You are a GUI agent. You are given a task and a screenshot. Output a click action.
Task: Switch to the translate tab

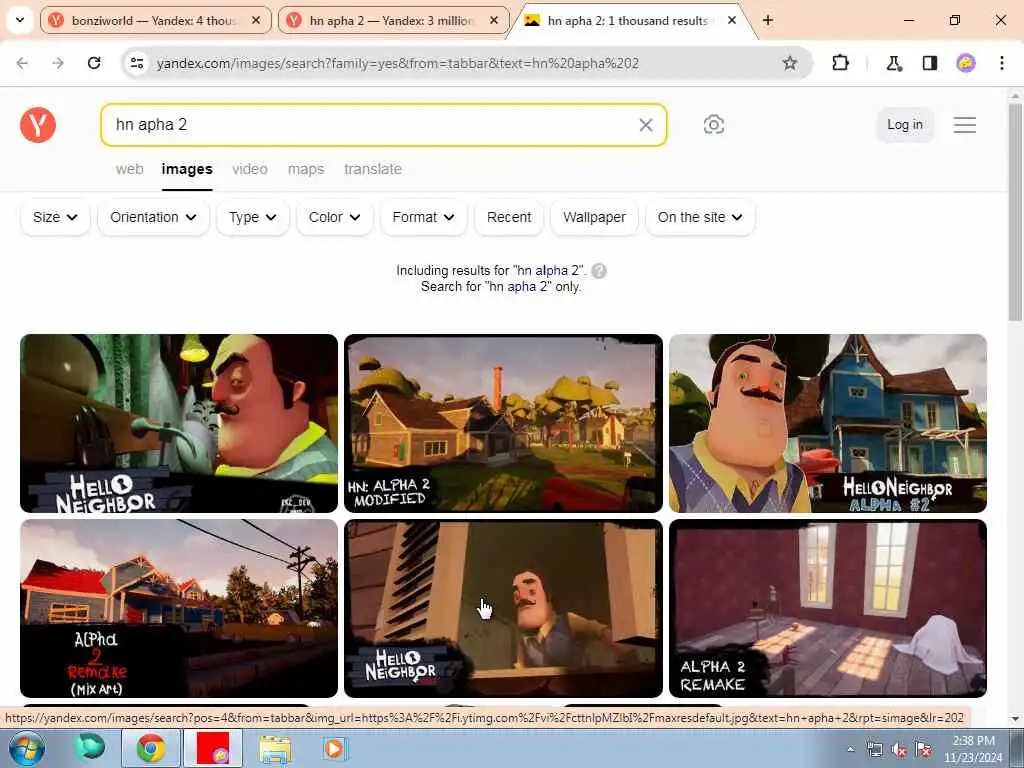[x=373, y=169]
